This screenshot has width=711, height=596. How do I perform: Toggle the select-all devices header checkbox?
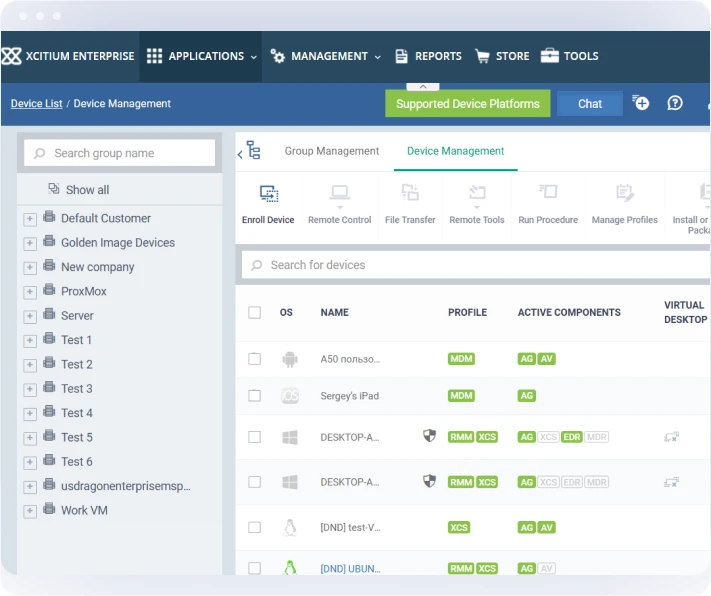[254, 313]
